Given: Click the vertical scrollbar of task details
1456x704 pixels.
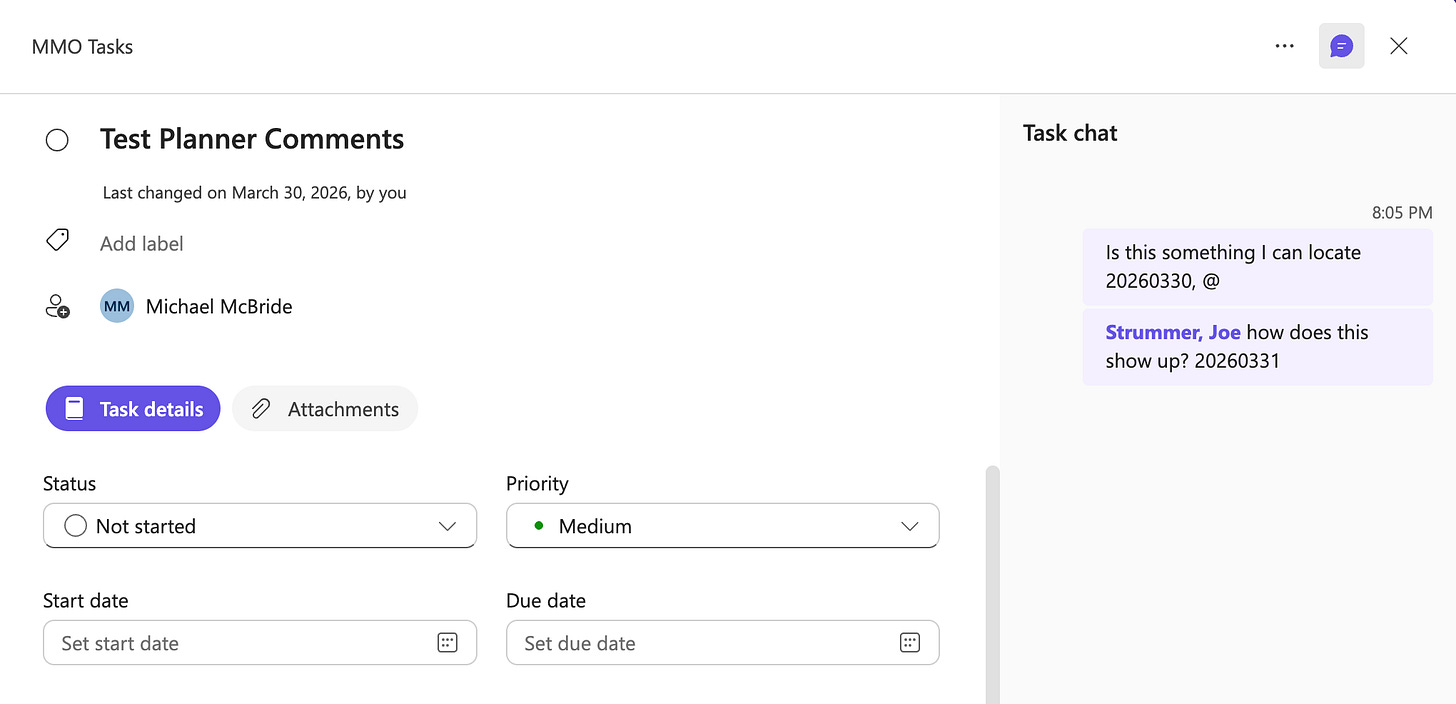Looking at the screenshot, I should point(992,580).
